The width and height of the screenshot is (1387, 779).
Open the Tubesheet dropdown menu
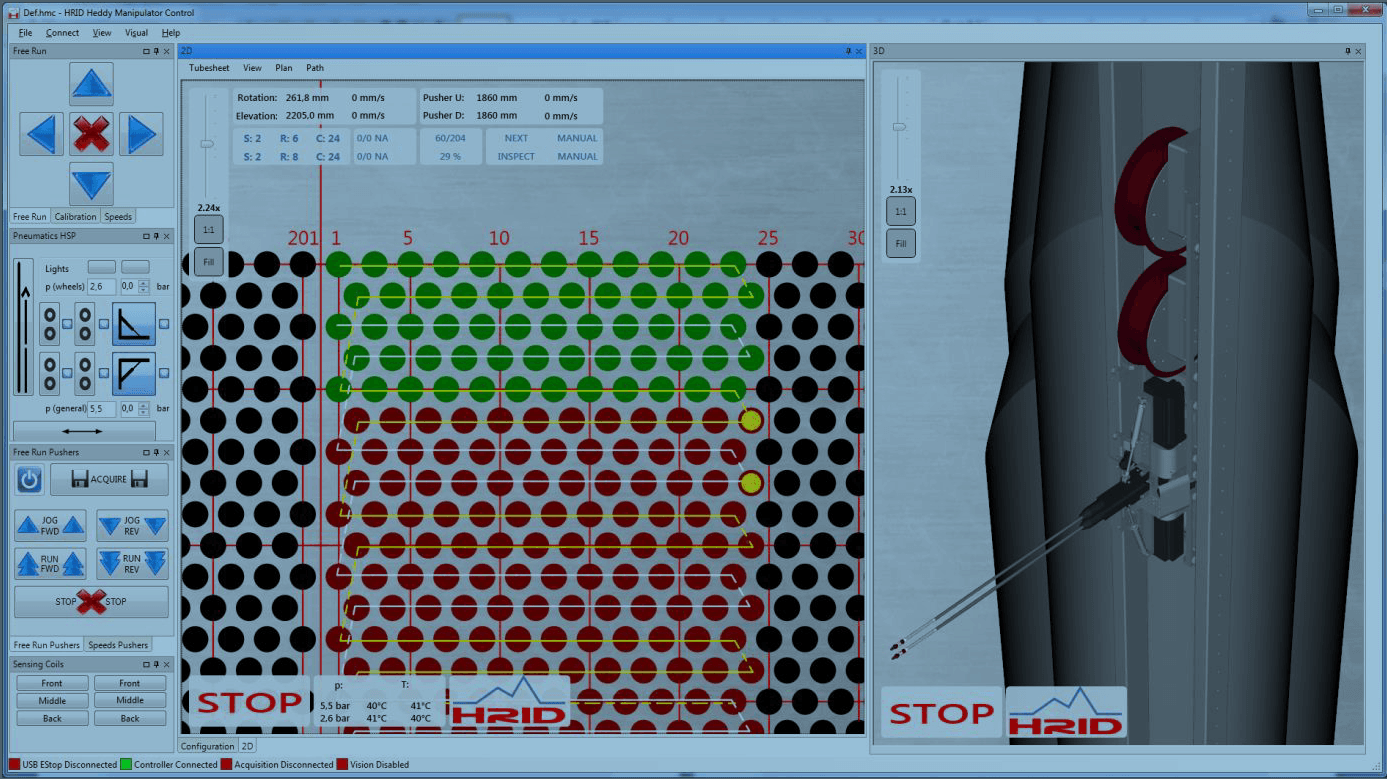click(209, 68)
